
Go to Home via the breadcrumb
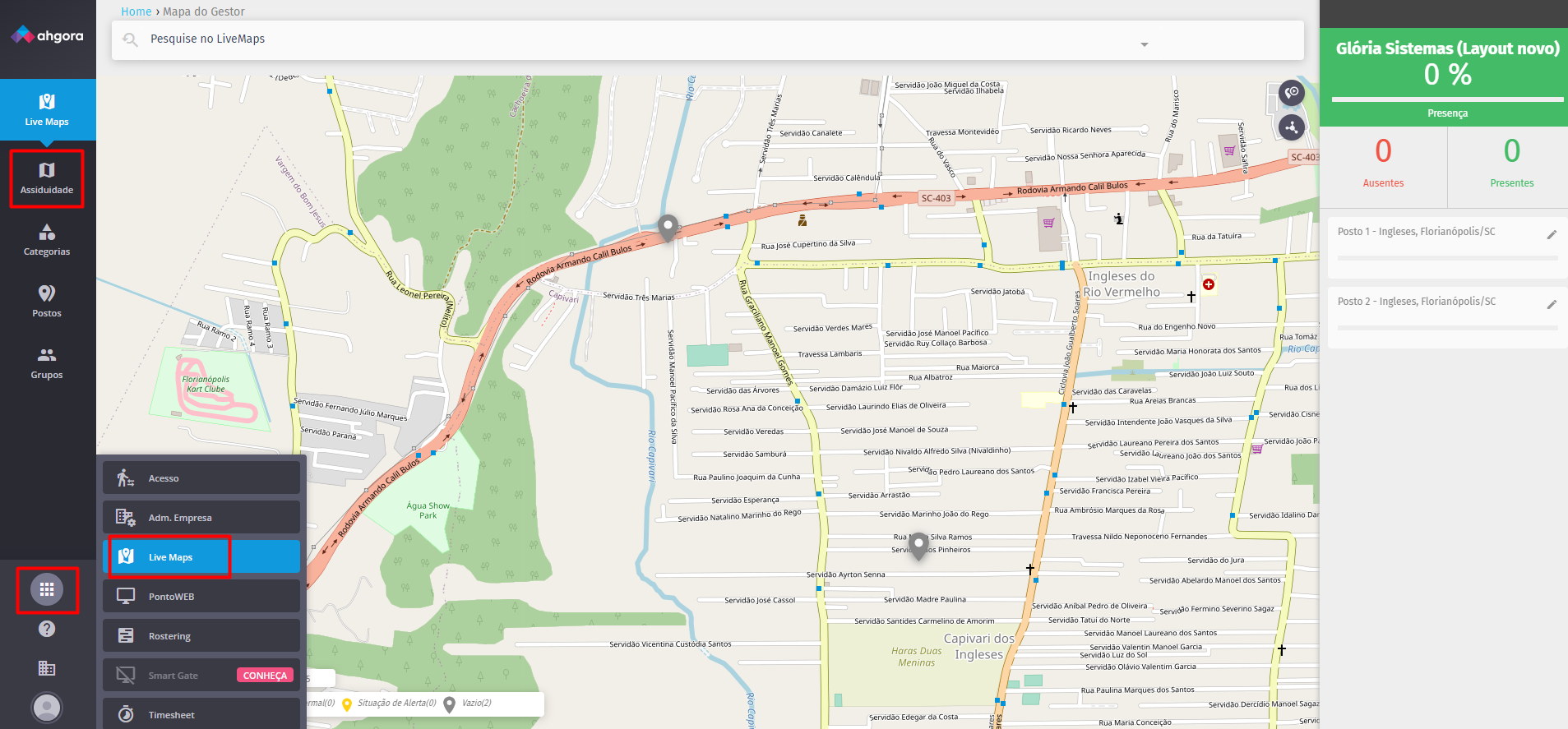(x=136, y=12)
